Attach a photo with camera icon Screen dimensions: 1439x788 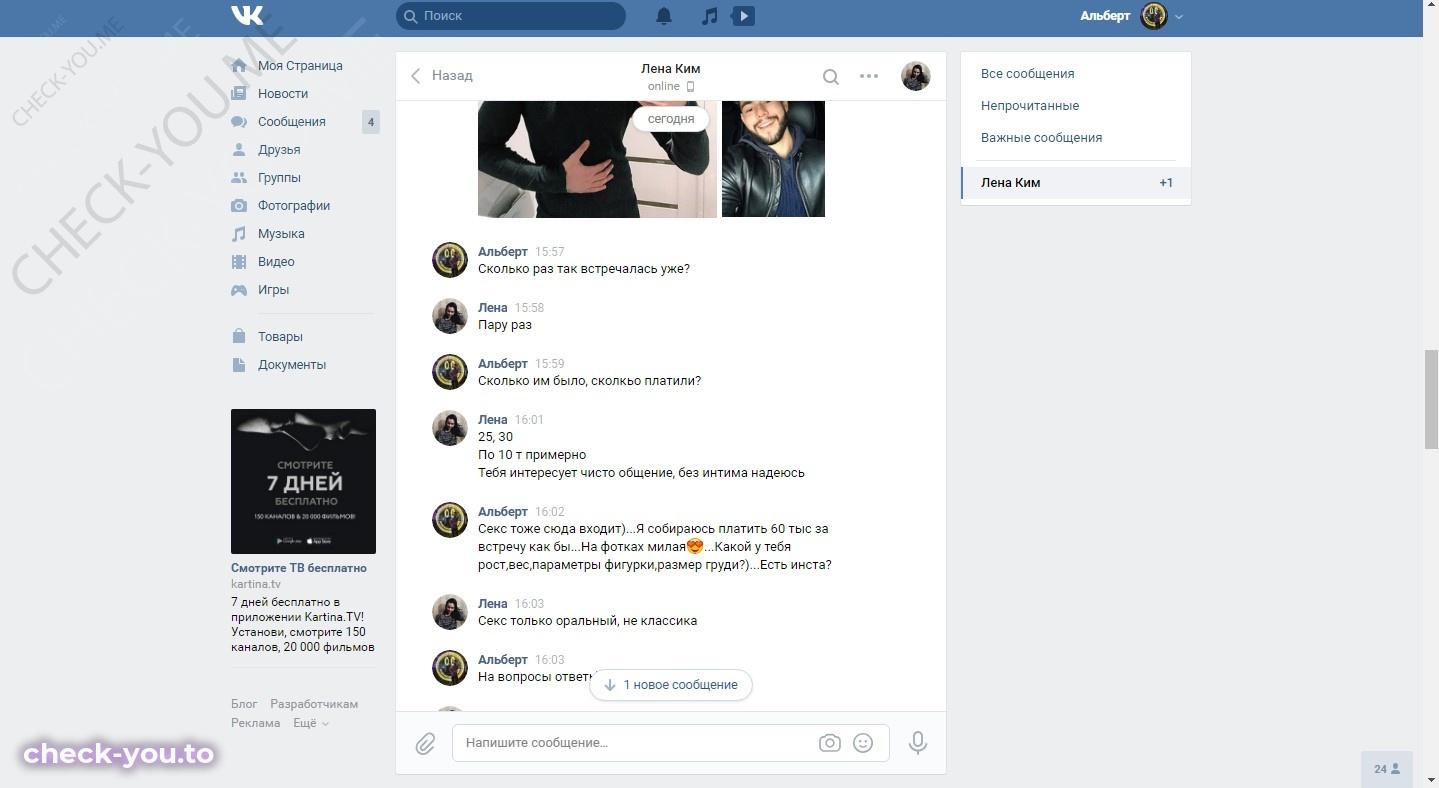point(829,743)
